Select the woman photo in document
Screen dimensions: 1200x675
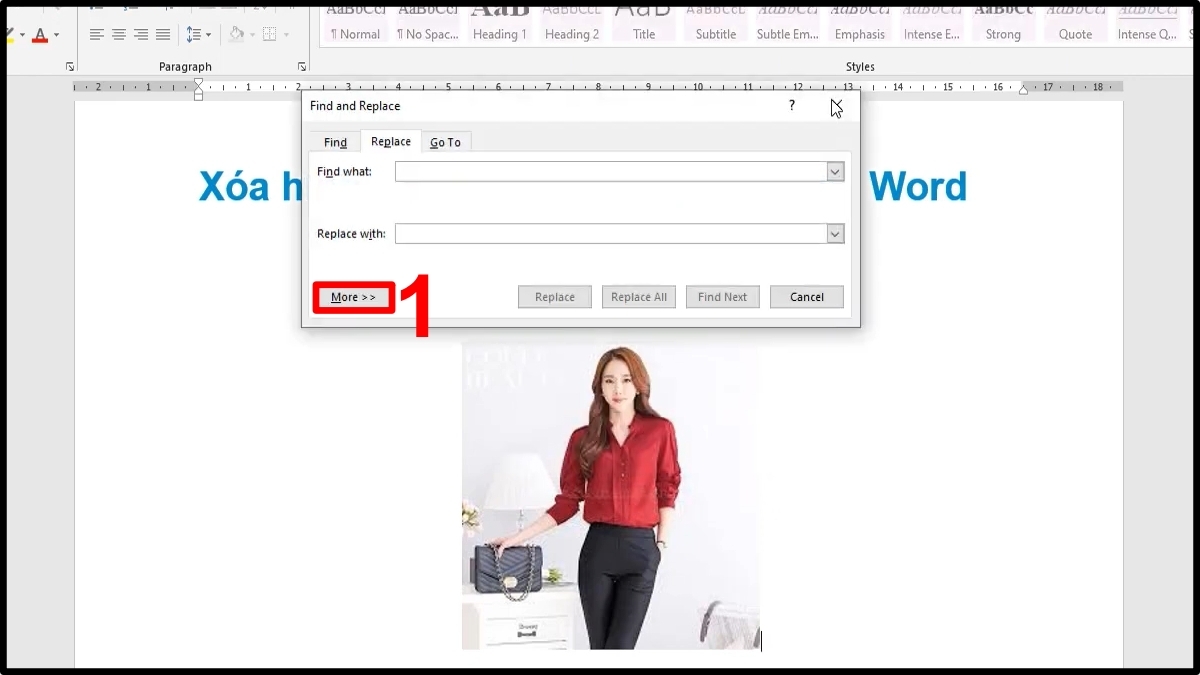tap(610, 496)
